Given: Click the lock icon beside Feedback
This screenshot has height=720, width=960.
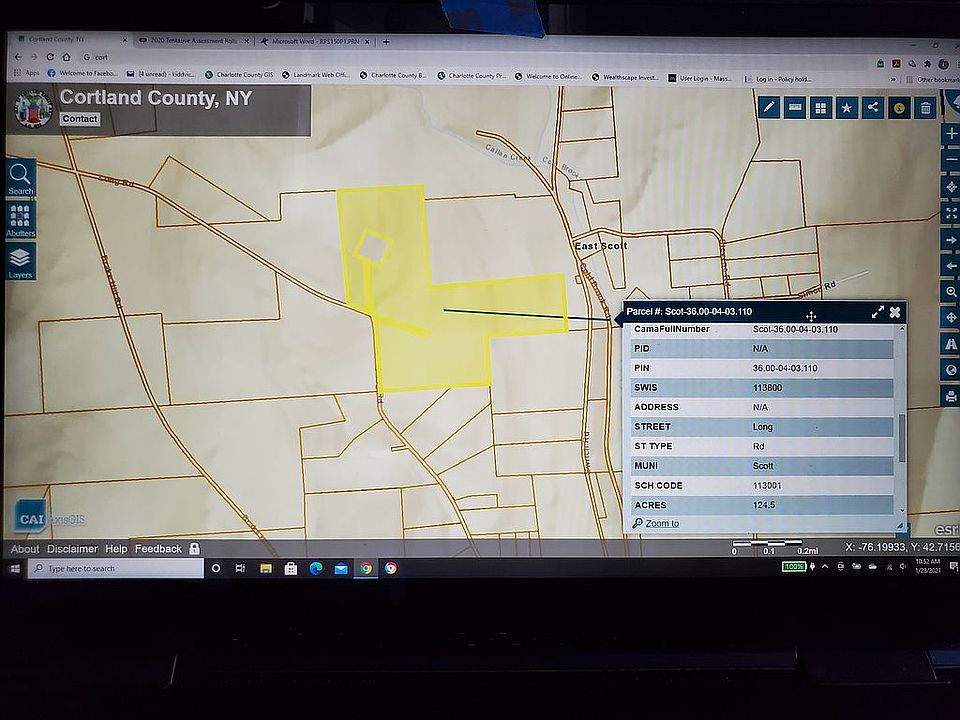Looking at the screenshot, I should point(194,549).
